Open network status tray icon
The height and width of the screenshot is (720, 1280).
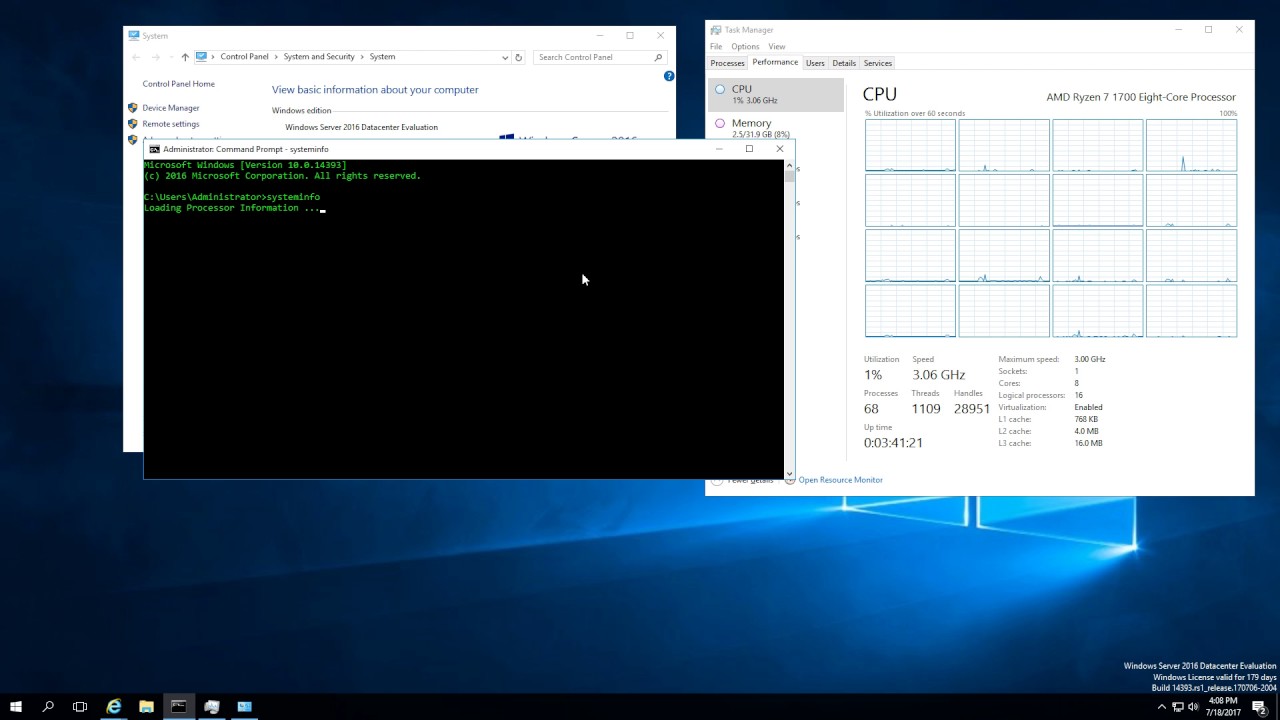[1177, 707]
